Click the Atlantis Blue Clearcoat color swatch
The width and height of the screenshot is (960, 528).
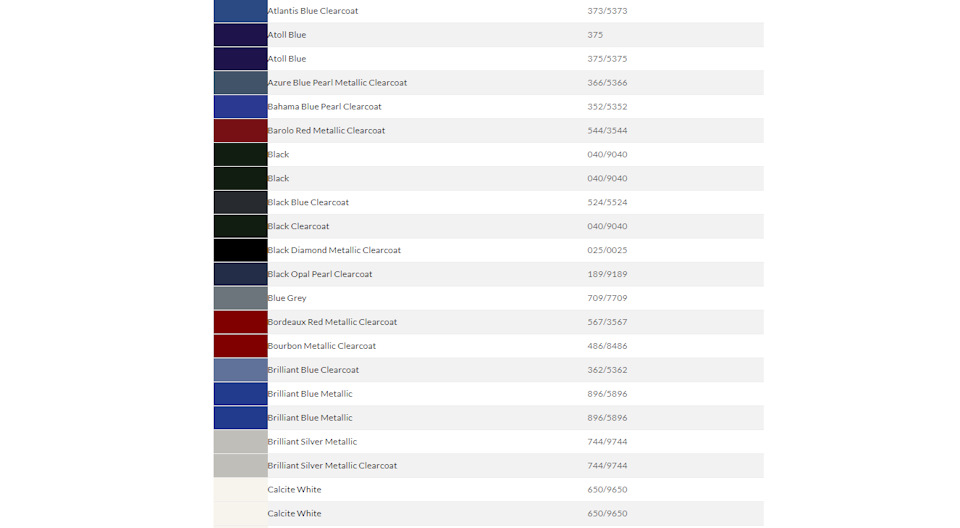coord(240,10)
